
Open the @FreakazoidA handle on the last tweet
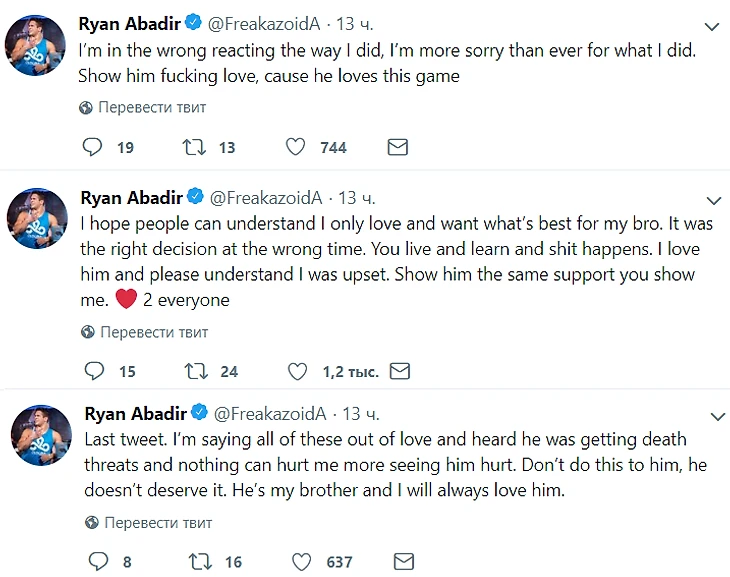pos(270,413)
